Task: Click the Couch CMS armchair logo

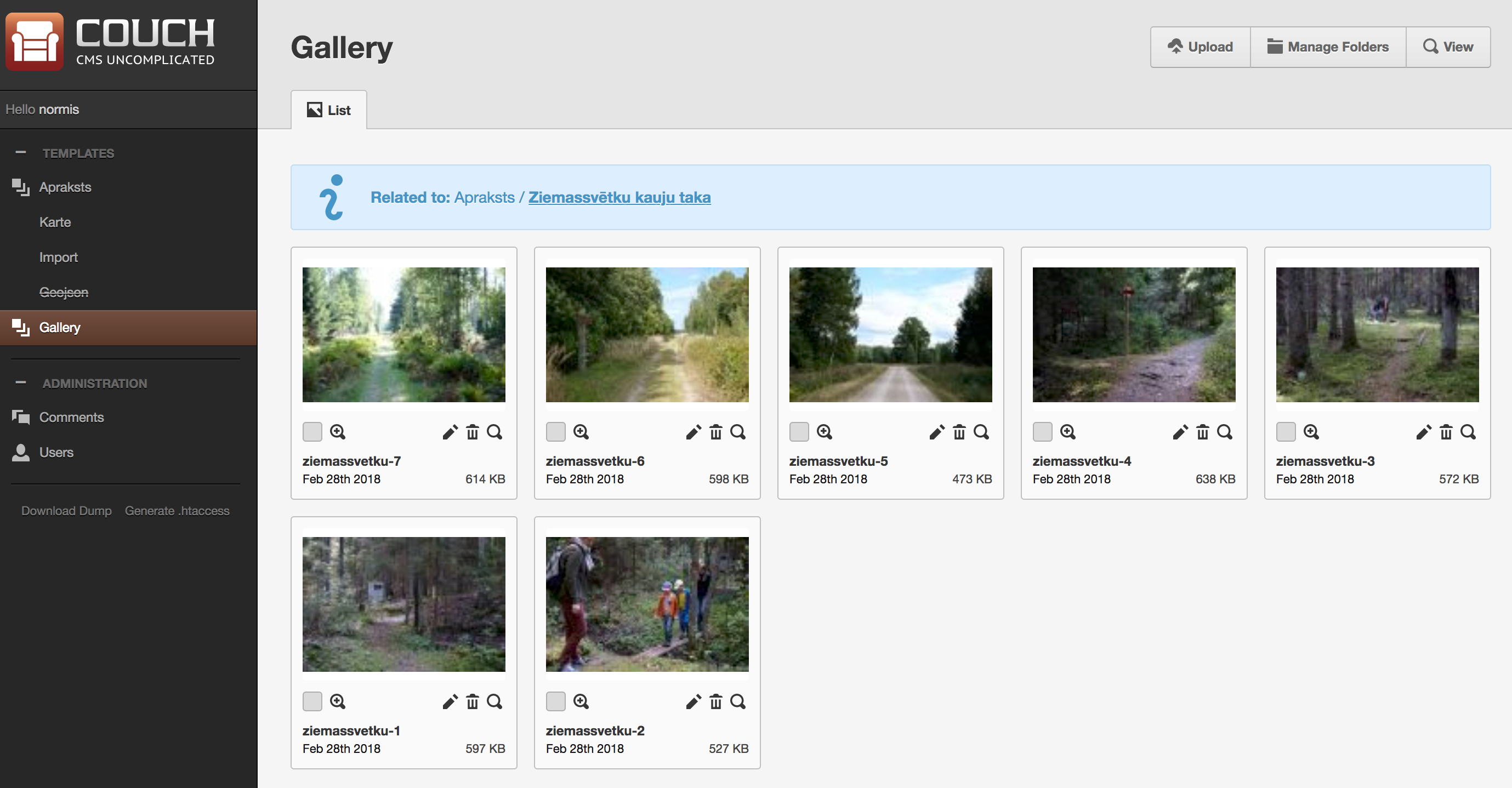Action: tap(35, 41)
